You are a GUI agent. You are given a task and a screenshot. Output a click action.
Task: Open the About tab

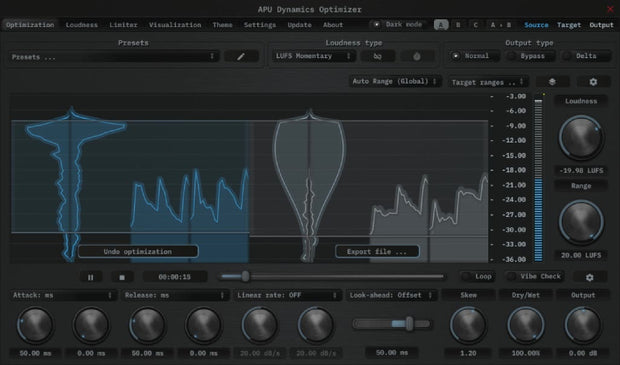(x=333, y=25)
